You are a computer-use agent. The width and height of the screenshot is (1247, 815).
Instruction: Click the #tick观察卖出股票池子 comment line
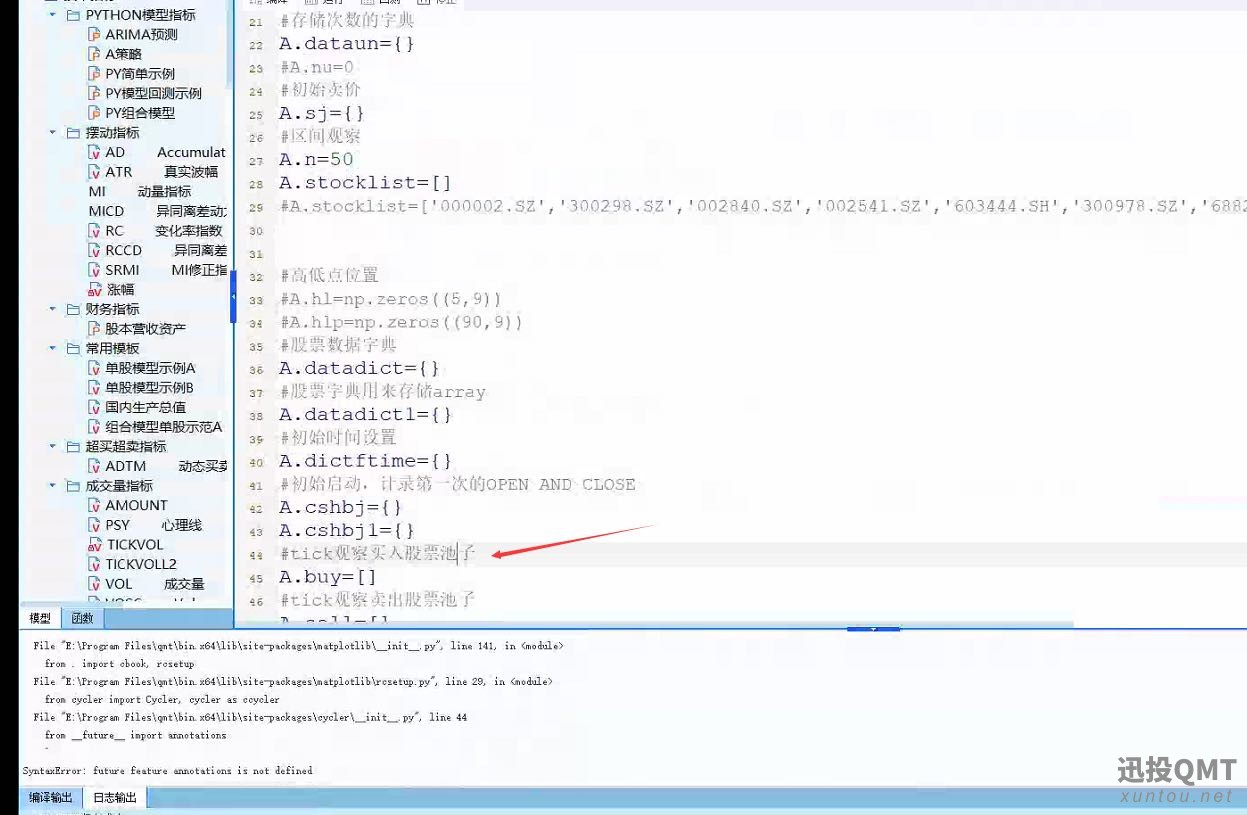tap(377, 600)
